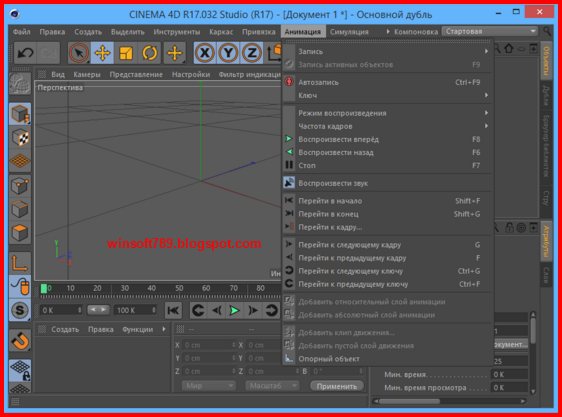This screenshot has width=562, height=417.
Task: Expand the Запись submenu
Action: 388,52
